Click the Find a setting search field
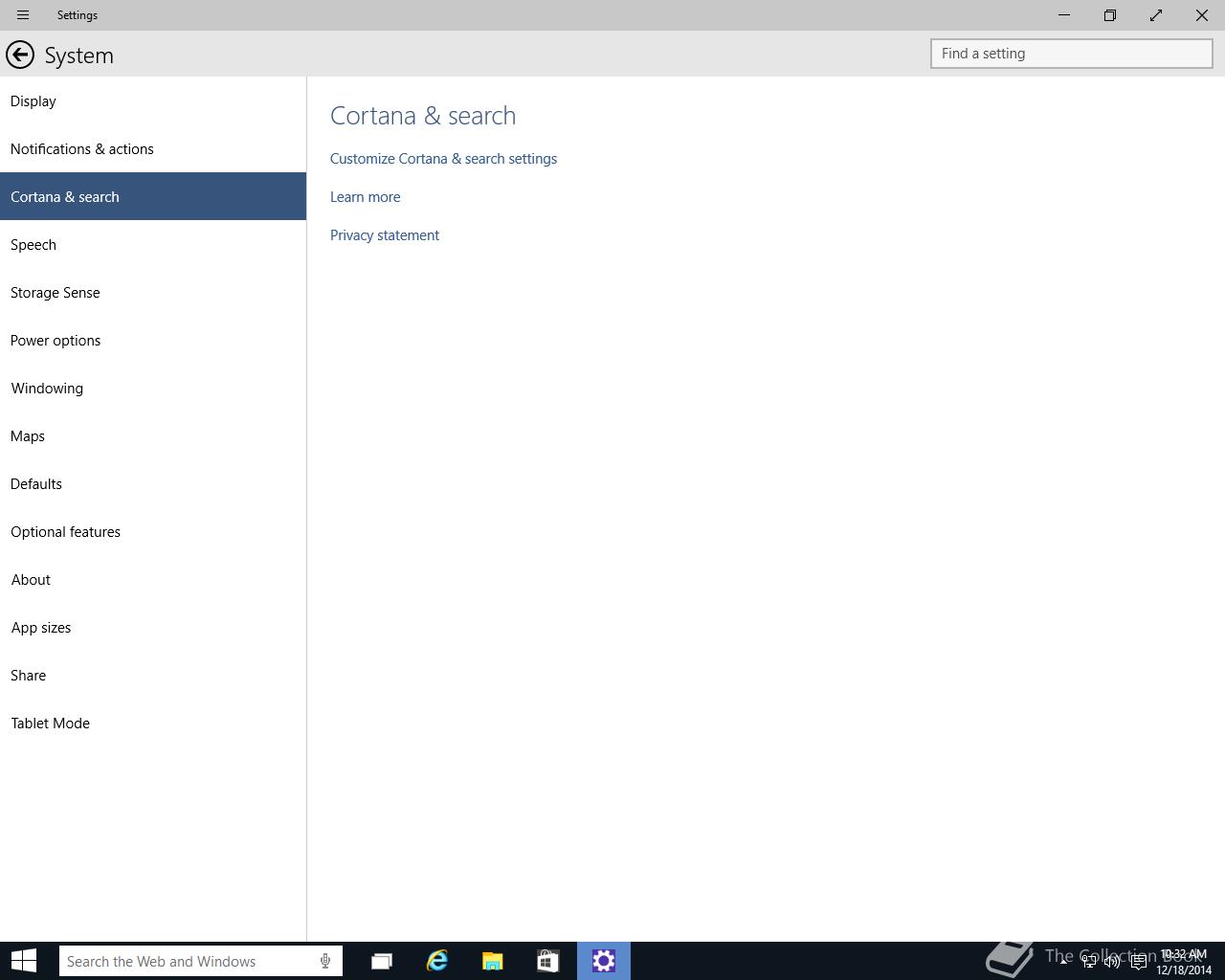Screen dimensions: 1225x980 click(x=1072, y=54)
